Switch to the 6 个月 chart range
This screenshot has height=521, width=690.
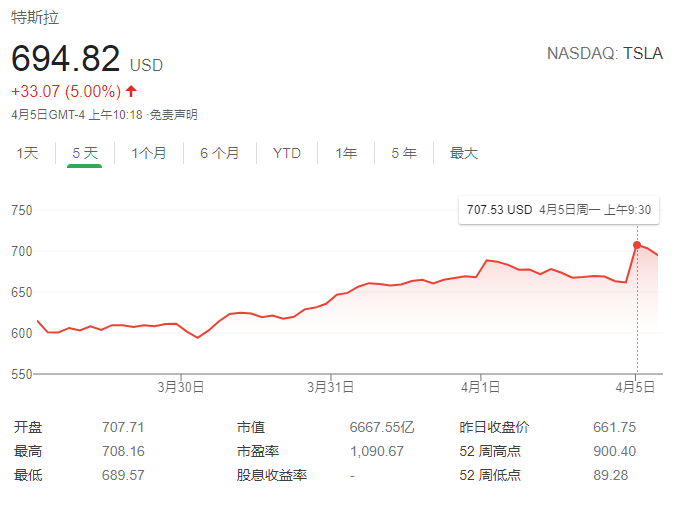220,153
